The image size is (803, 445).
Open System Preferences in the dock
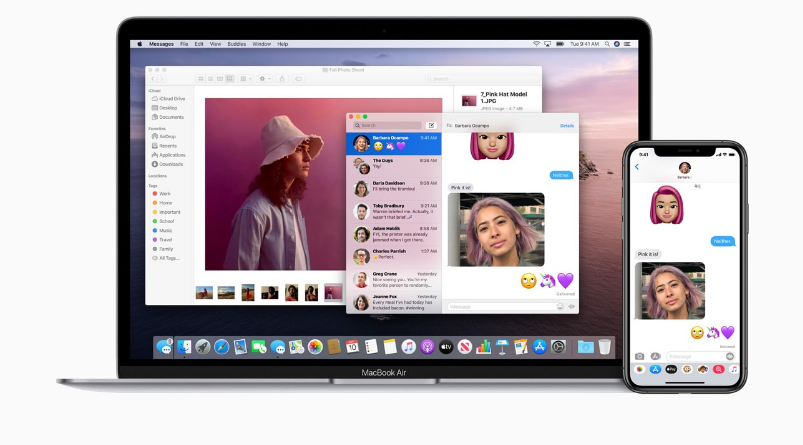(x=558, y=347)
